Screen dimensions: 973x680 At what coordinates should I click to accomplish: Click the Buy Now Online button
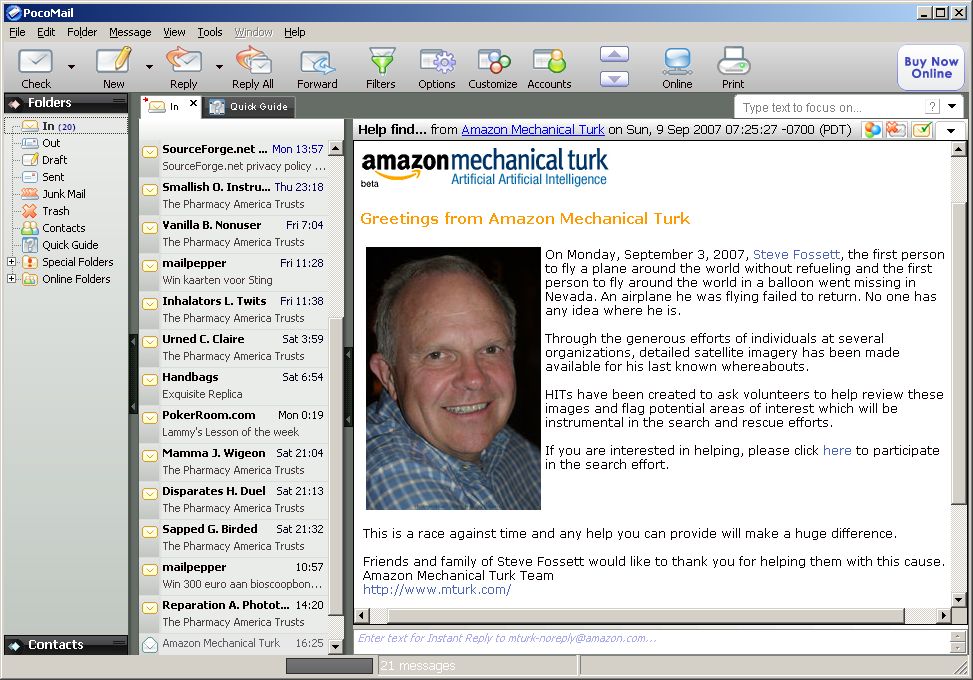(x=931, y=68)
